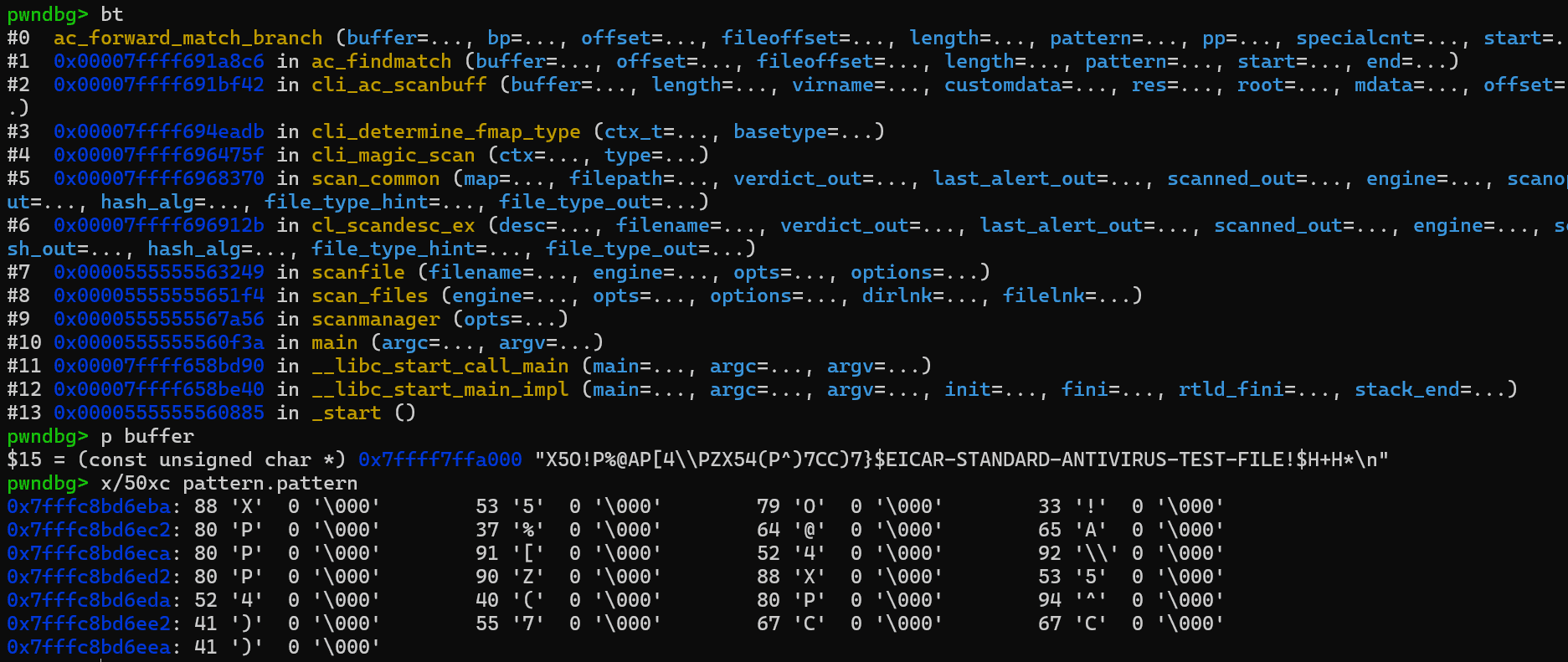The height and width of the screenshot is (662, 1568).
Task: Click address 0x0000555555560f3a in frame #10
Action: coord(158,343)
